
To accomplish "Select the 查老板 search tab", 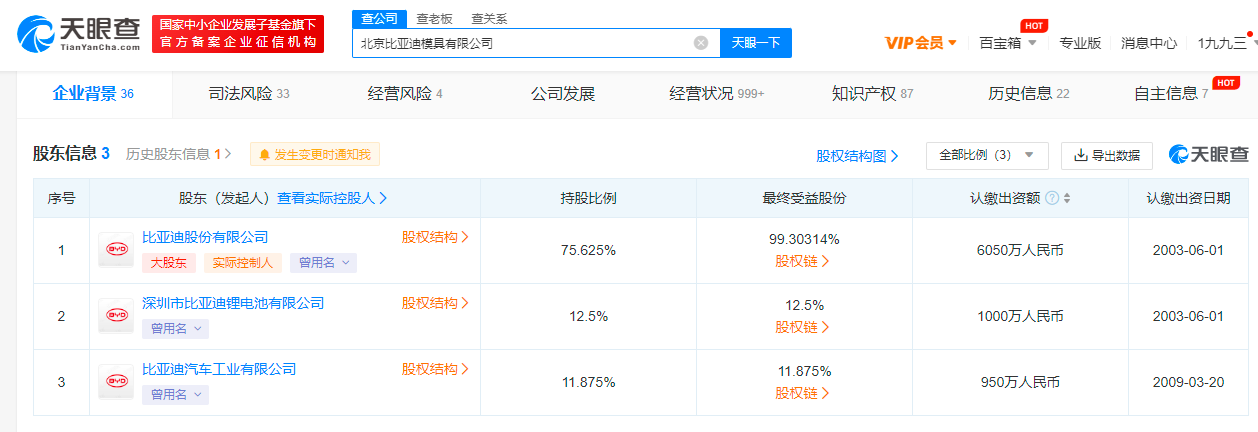I will click(x=434, y=18).
